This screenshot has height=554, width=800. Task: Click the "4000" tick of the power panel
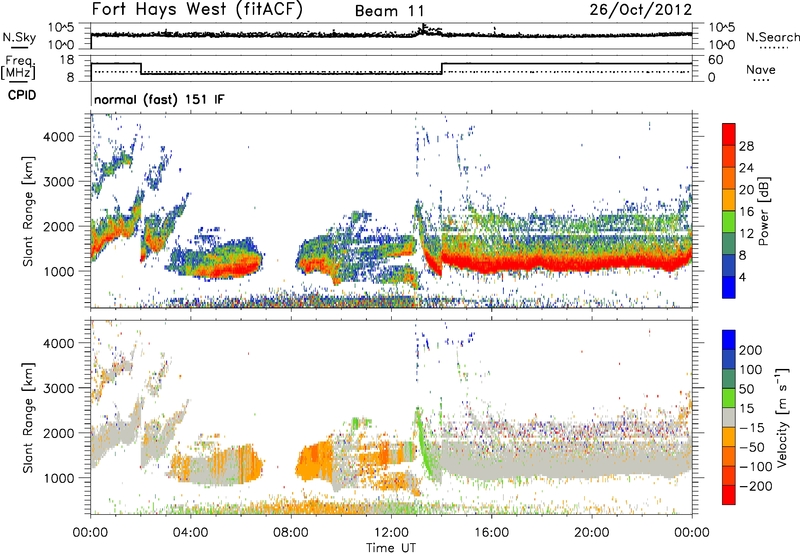pos(59,137)
